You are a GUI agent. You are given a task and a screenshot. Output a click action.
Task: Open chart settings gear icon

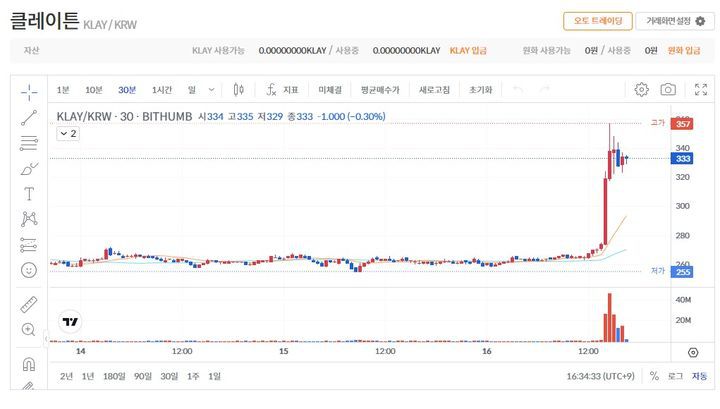642,90
